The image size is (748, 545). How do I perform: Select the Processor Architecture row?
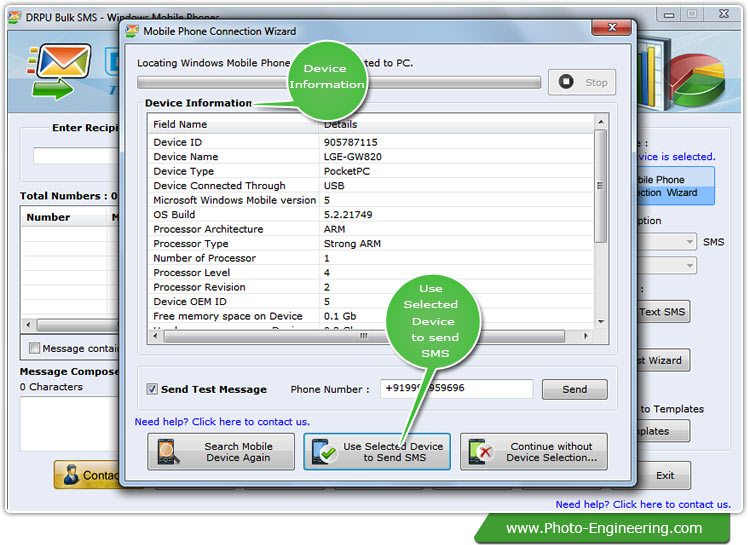(371, 229)
